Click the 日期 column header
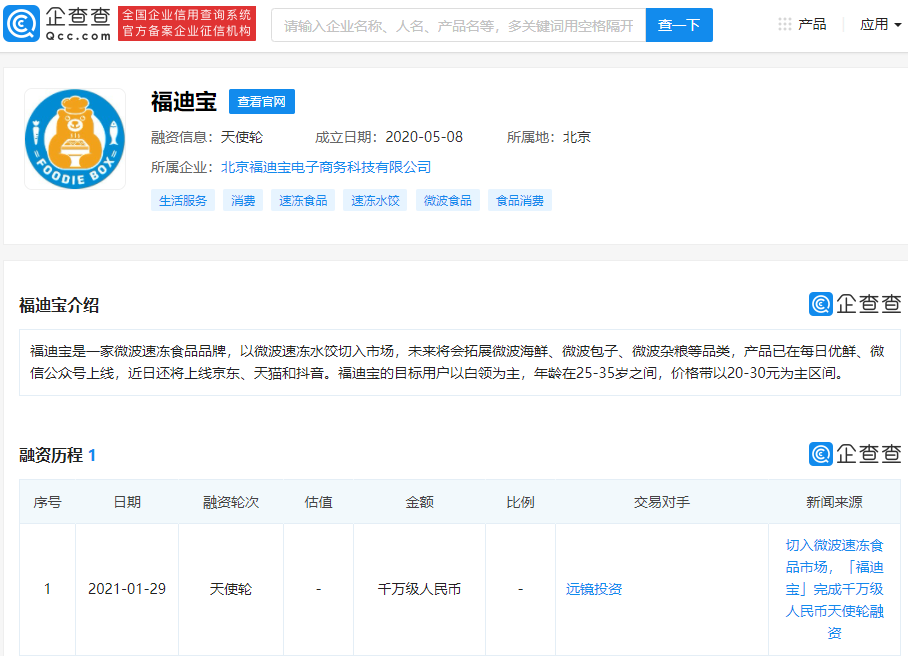 click(127, 502)
